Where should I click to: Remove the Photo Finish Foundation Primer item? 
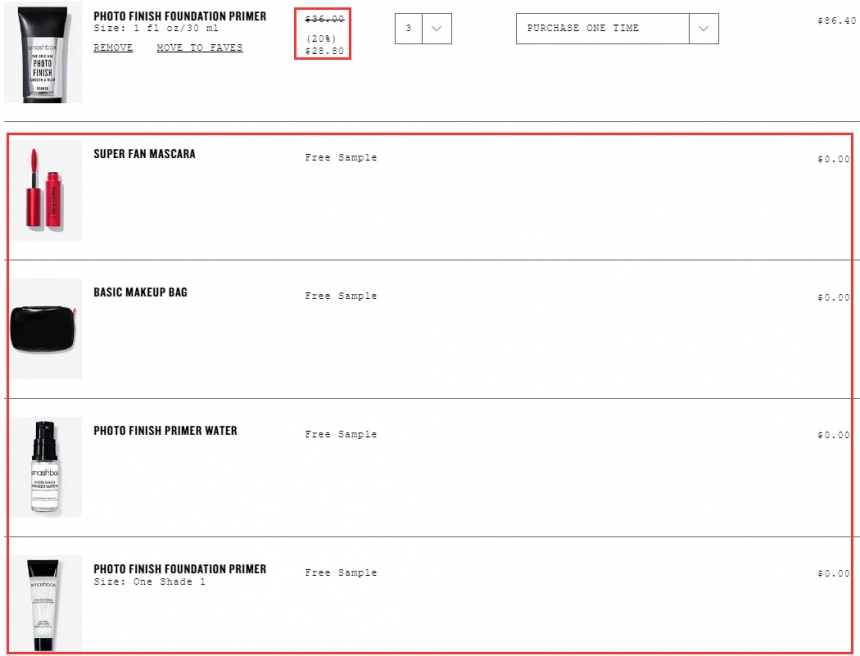click(x=113, y=48)
